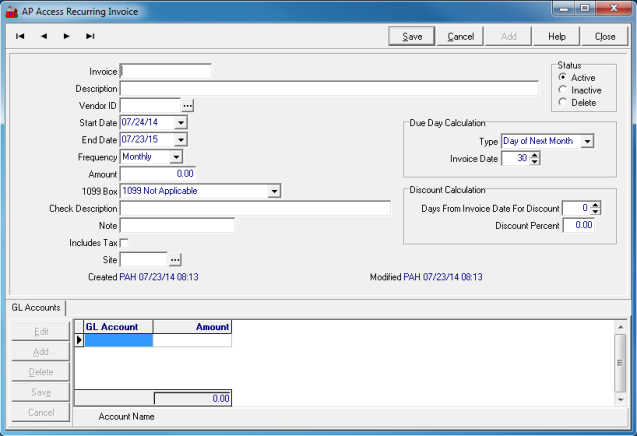637x436 pixels.
Task: Increase Days From Invoice Date For Discount
Action: coord(596,204)
